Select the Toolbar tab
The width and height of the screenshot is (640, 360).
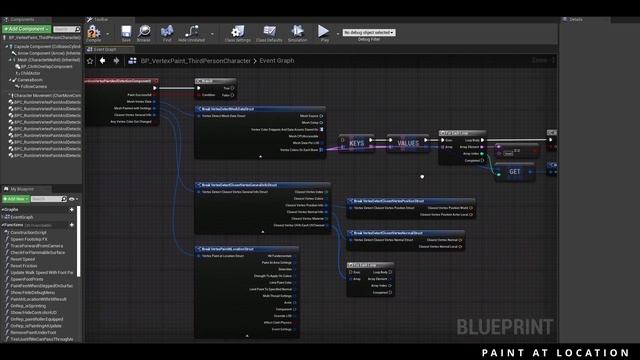(109, 19)
